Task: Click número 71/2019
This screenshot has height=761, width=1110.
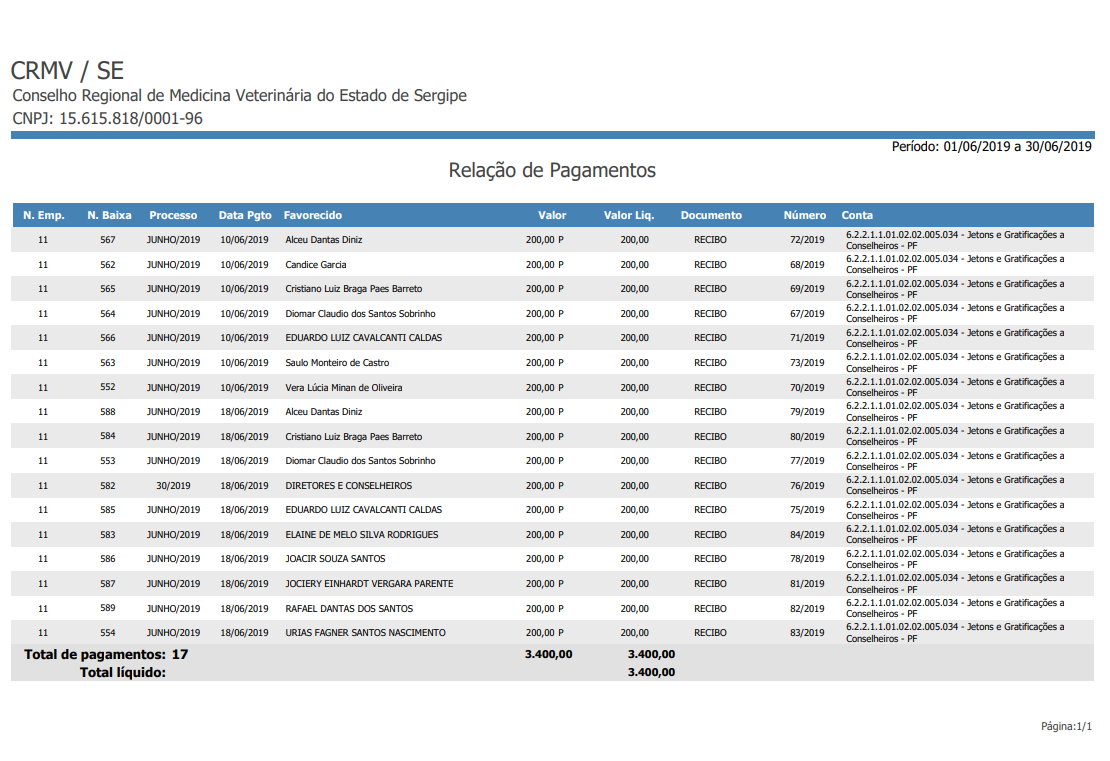Action: (808, 338)
